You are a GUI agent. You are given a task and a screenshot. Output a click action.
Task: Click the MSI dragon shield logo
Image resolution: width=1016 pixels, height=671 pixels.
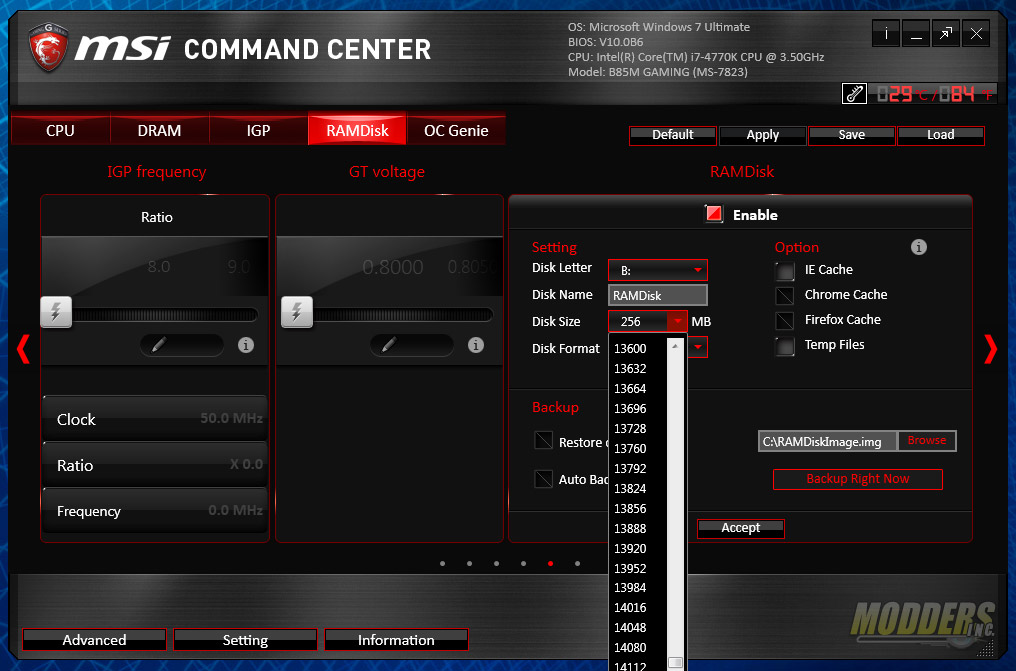point(47,47)
